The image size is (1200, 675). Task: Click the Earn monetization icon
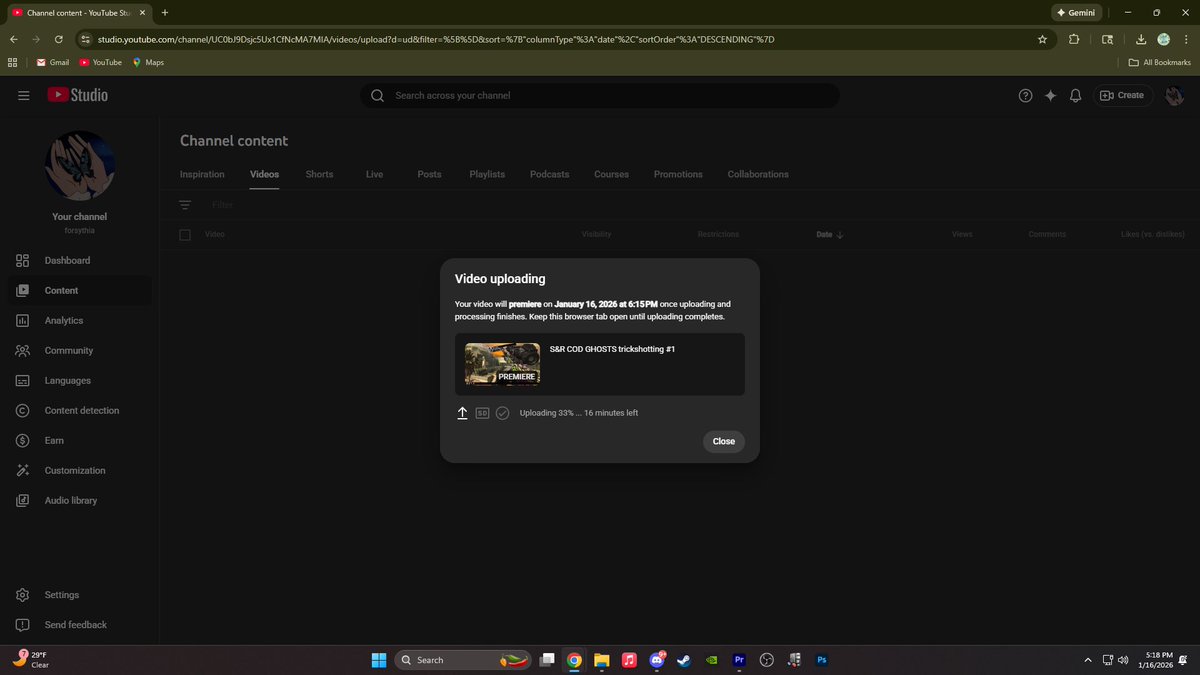tap(22, 440)
